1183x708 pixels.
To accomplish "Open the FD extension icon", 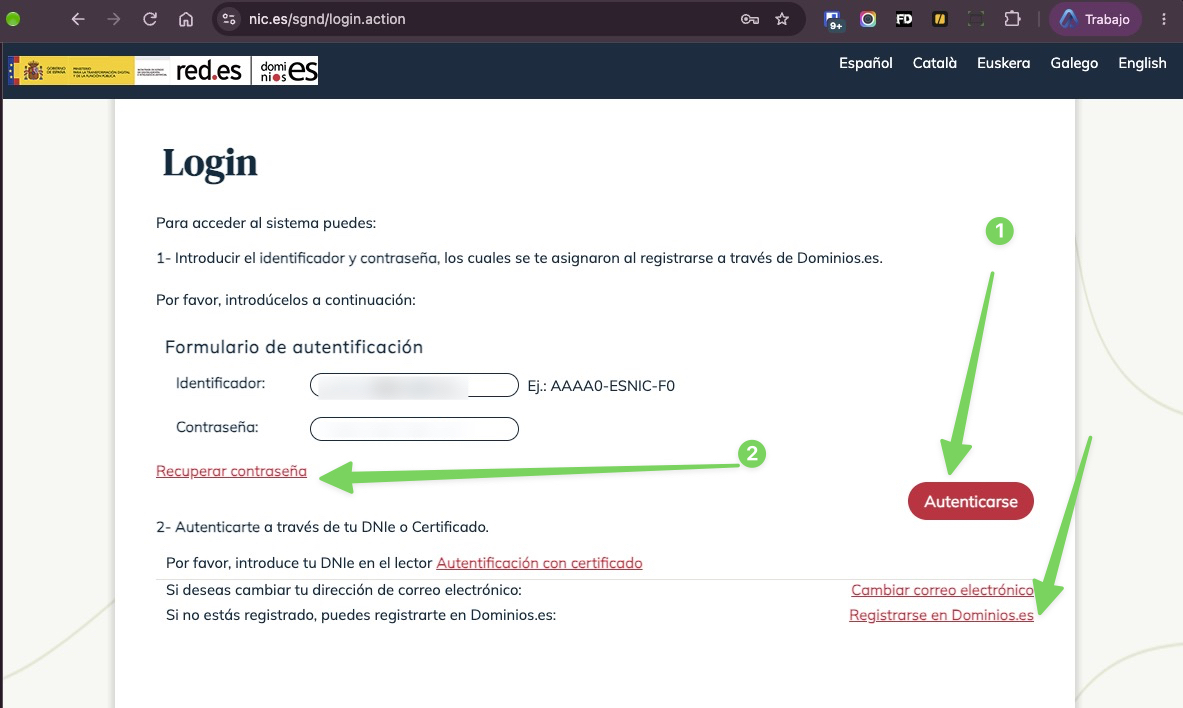I will 904,19.
